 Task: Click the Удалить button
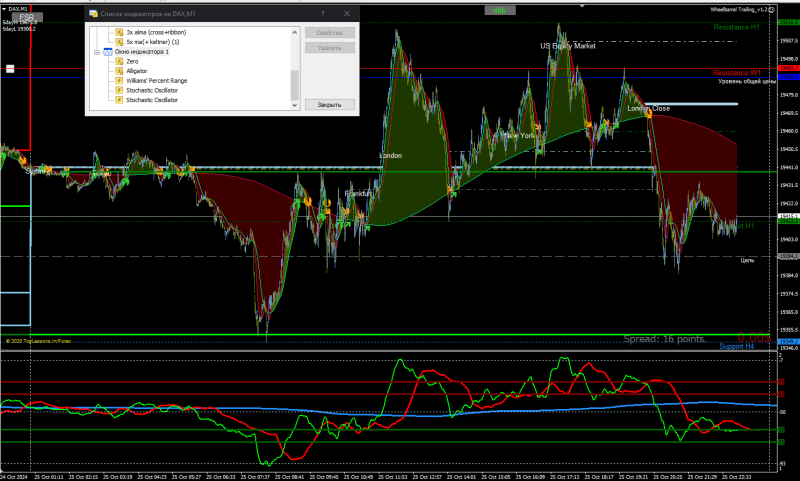tap(329, 47)
